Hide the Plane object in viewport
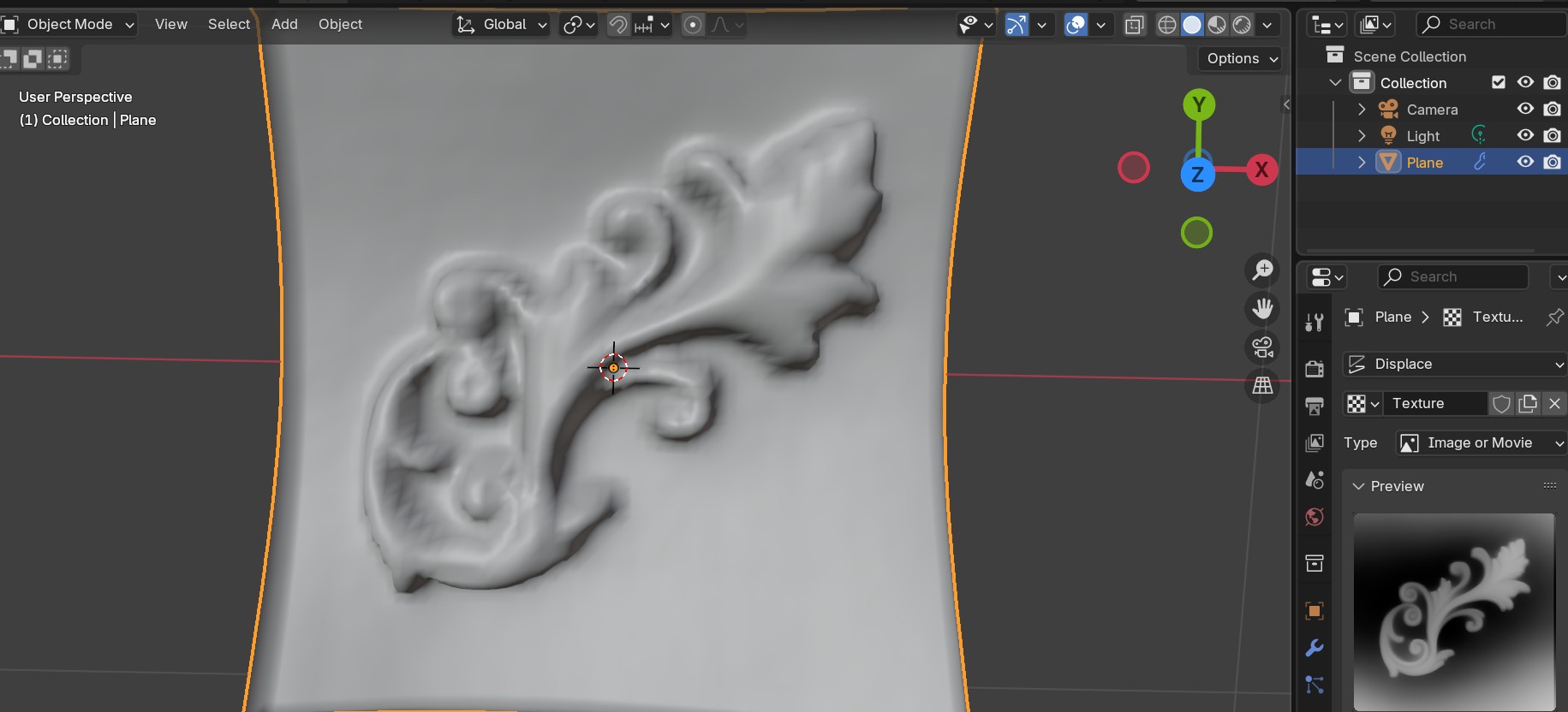 1525,162
